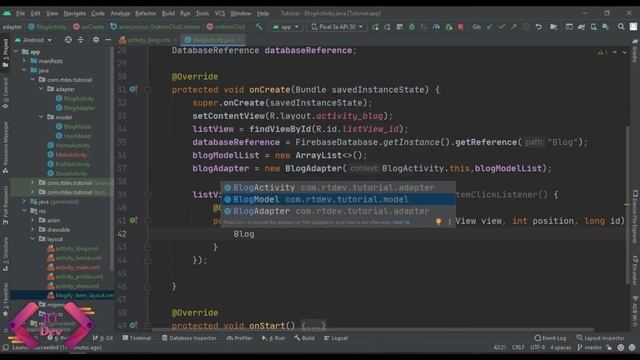The width and height of the screenshot is (640, 360).
Task: Expand the drawable folder
Action: tap(33, 230)
